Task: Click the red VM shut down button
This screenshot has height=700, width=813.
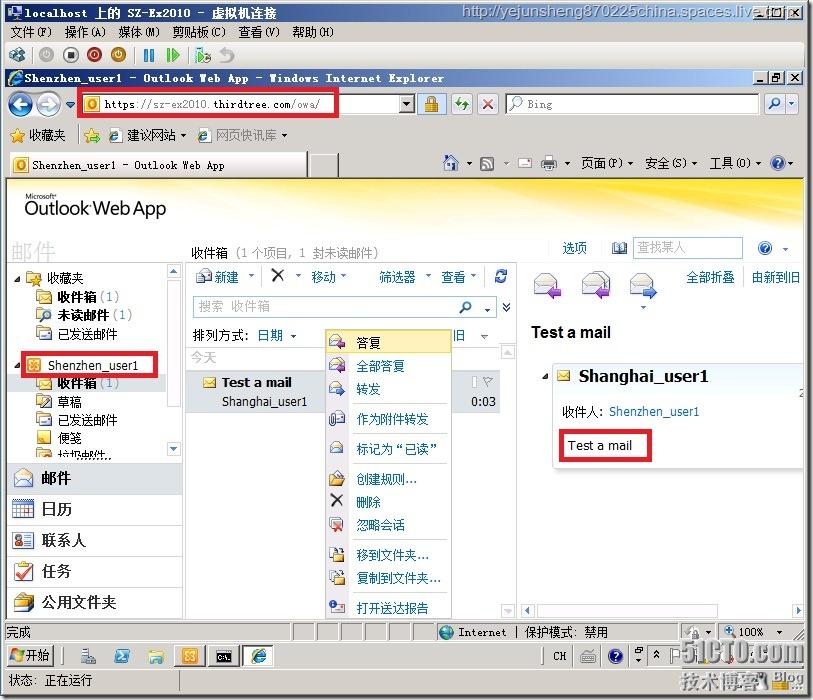Action: (x=94, y=54)
